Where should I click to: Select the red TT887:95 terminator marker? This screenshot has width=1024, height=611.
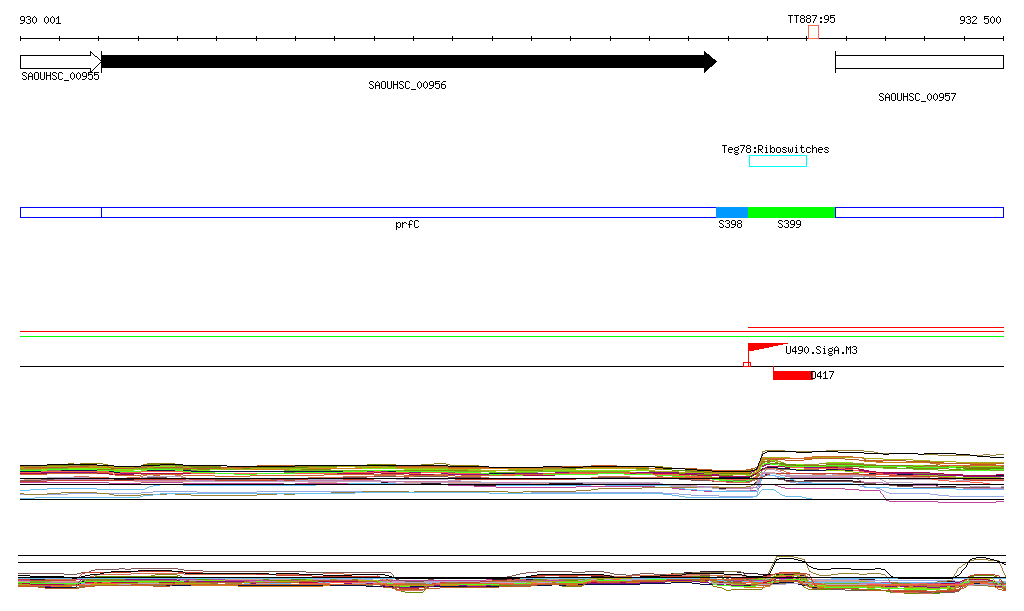pos(813,33)
